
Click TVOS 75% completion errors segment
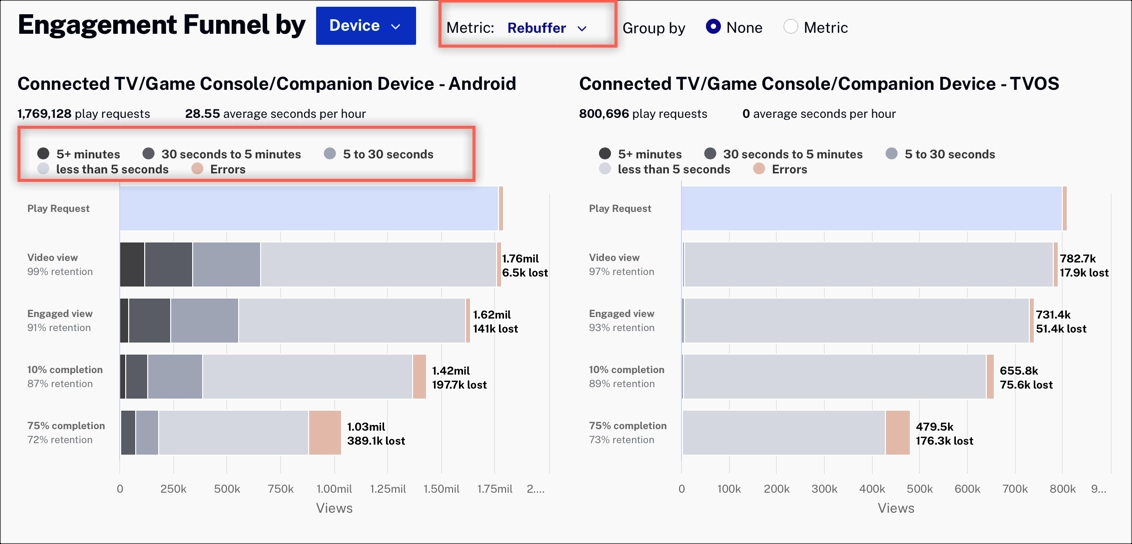(x=898, y=433)
